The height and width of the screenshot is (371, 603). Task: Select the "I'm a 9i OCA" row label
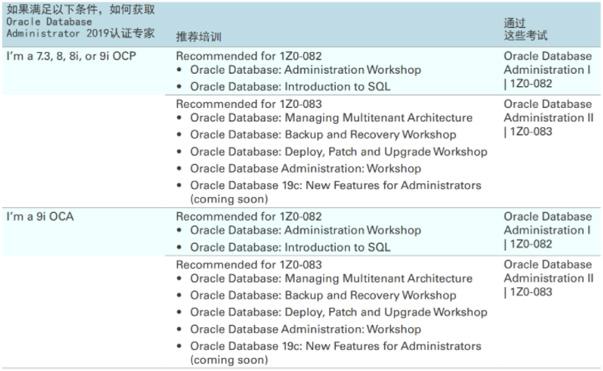40,216
